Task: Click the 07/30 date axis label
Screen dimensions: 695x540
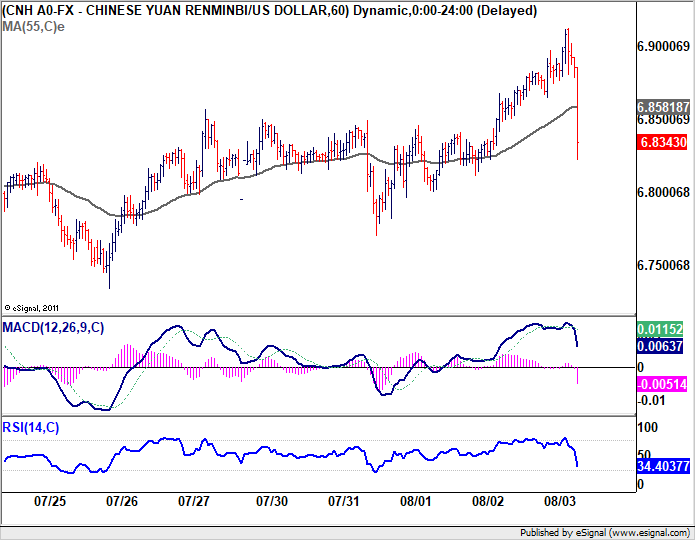Action: (272, 501)
